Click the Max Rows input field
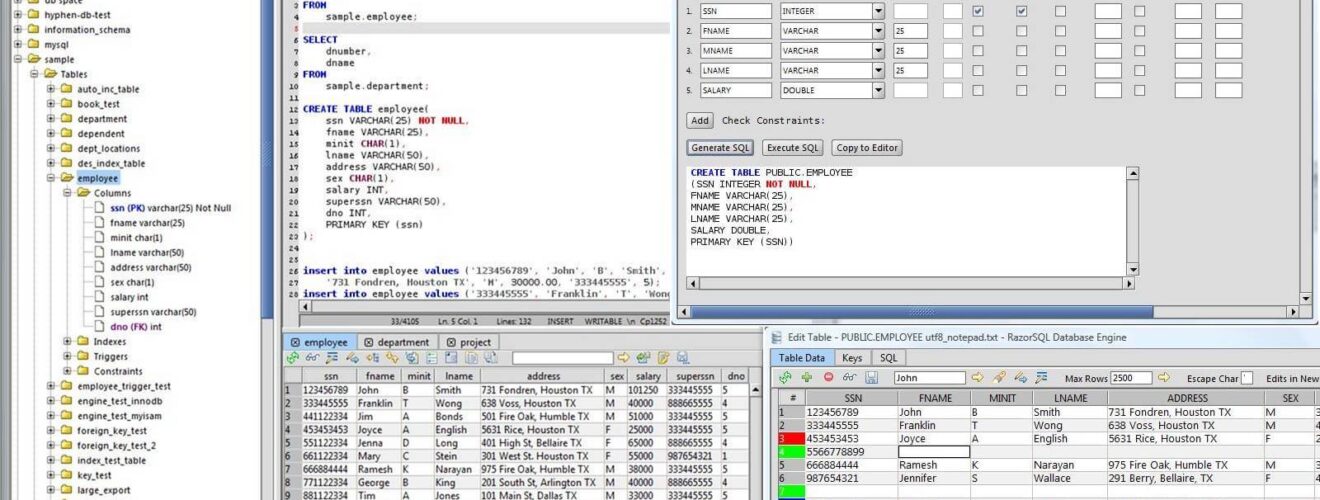This screenshot has width=1320, height=500. pos(1132,378)
